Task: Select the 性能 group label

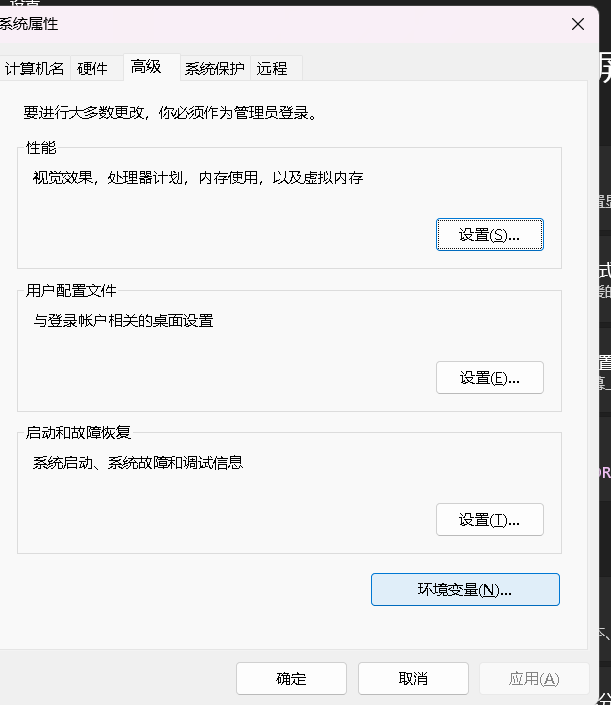Action: [x=41, y=147]
